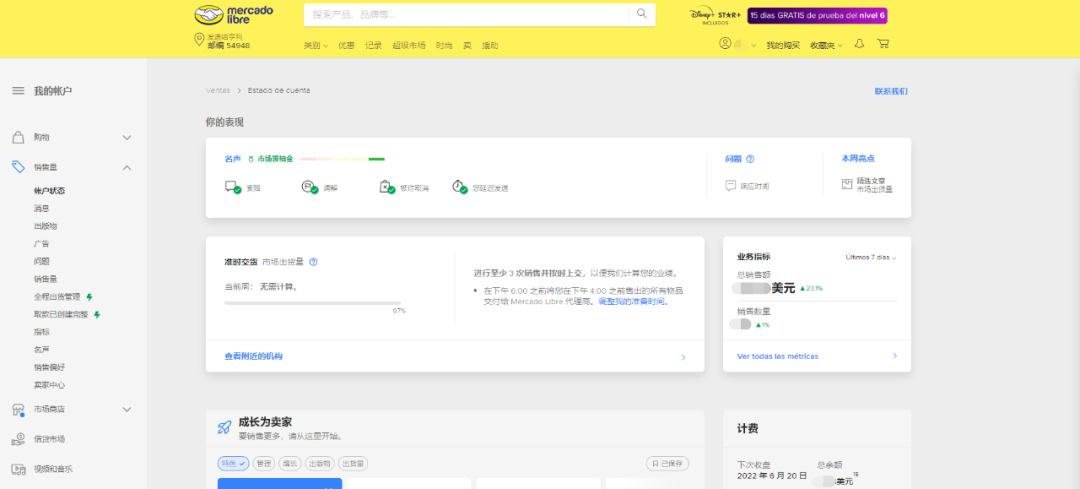Open 我的购买 my purchases link

(783, 45)
